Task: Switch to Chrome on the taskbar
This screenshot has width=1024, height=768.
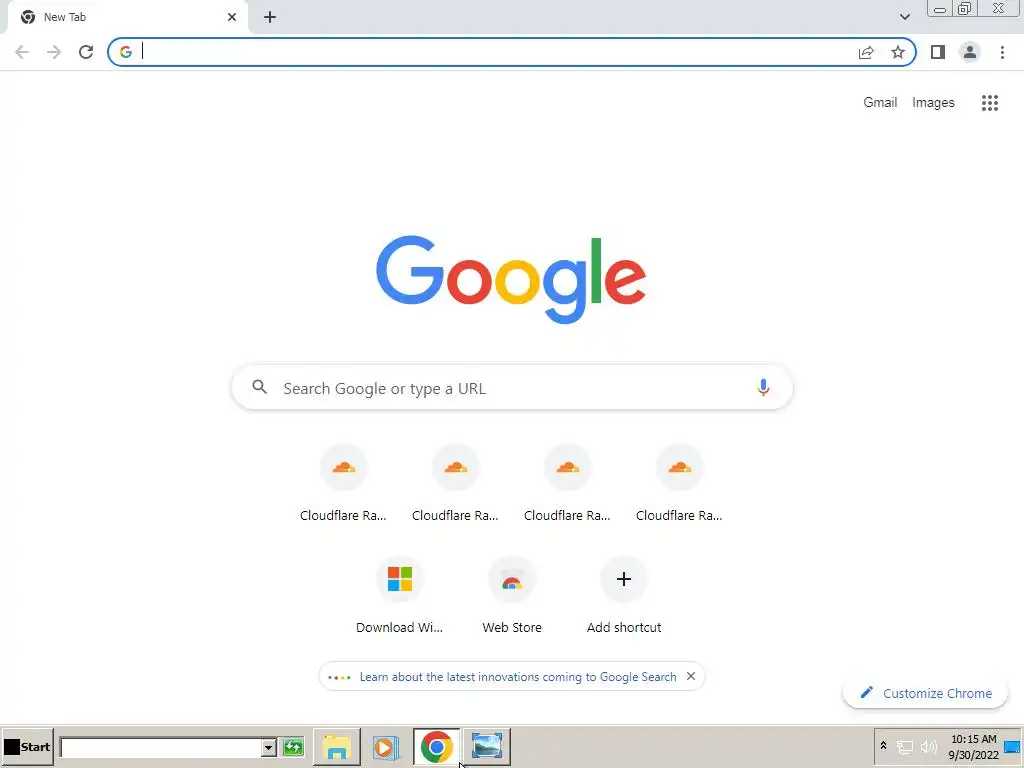Action: click(436, 747)
